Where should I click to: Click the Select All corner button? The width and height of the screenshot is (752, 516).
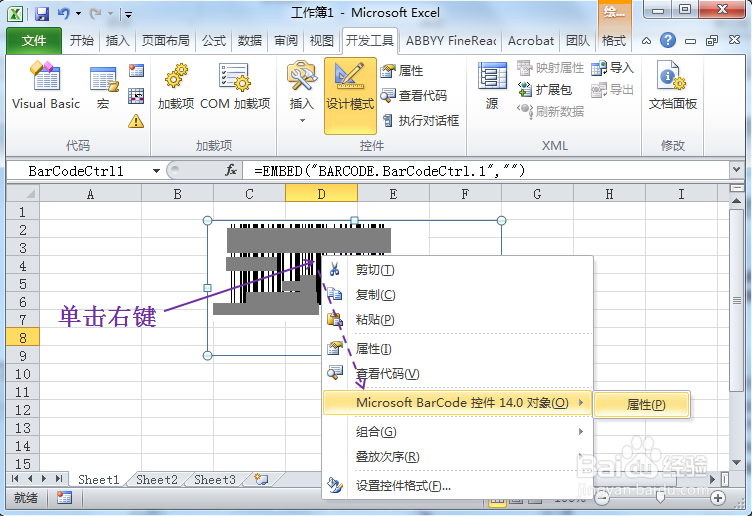pyautogui.click(x=23, y=194)
